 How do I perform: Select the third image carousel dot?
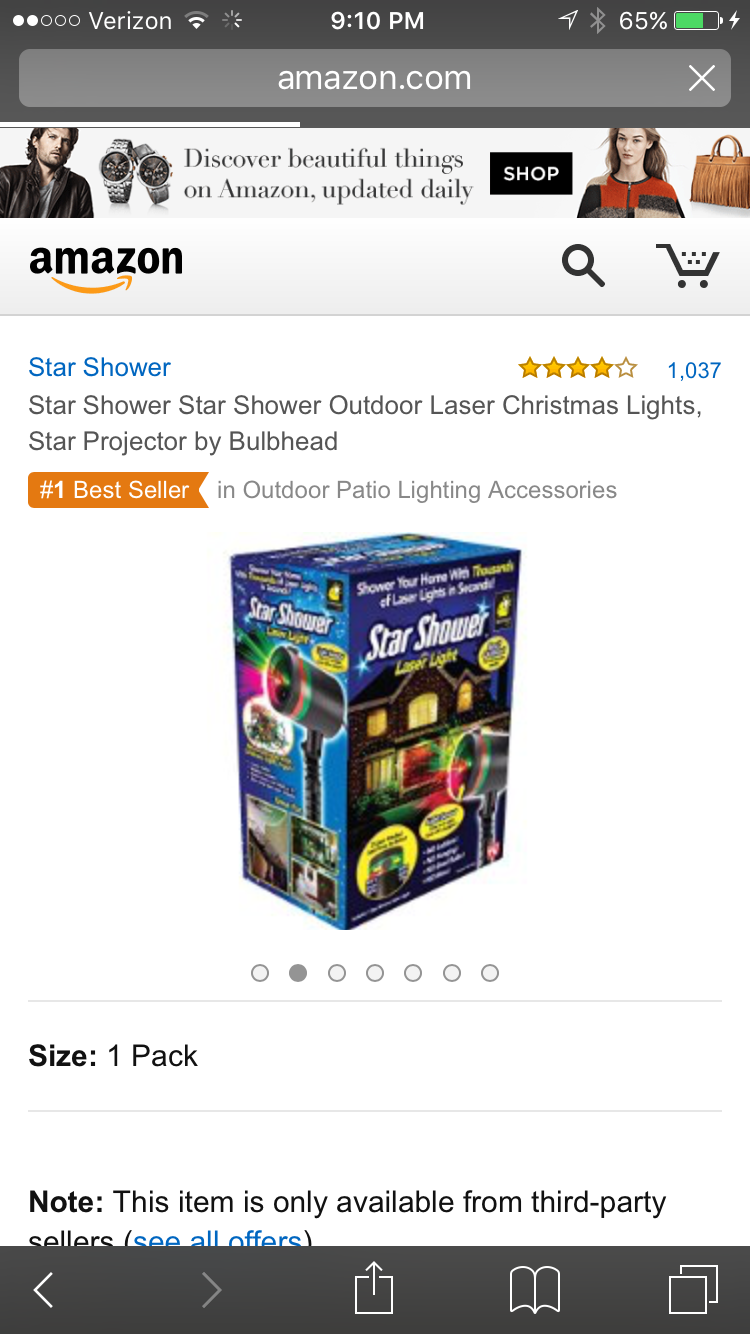[337, 973]
